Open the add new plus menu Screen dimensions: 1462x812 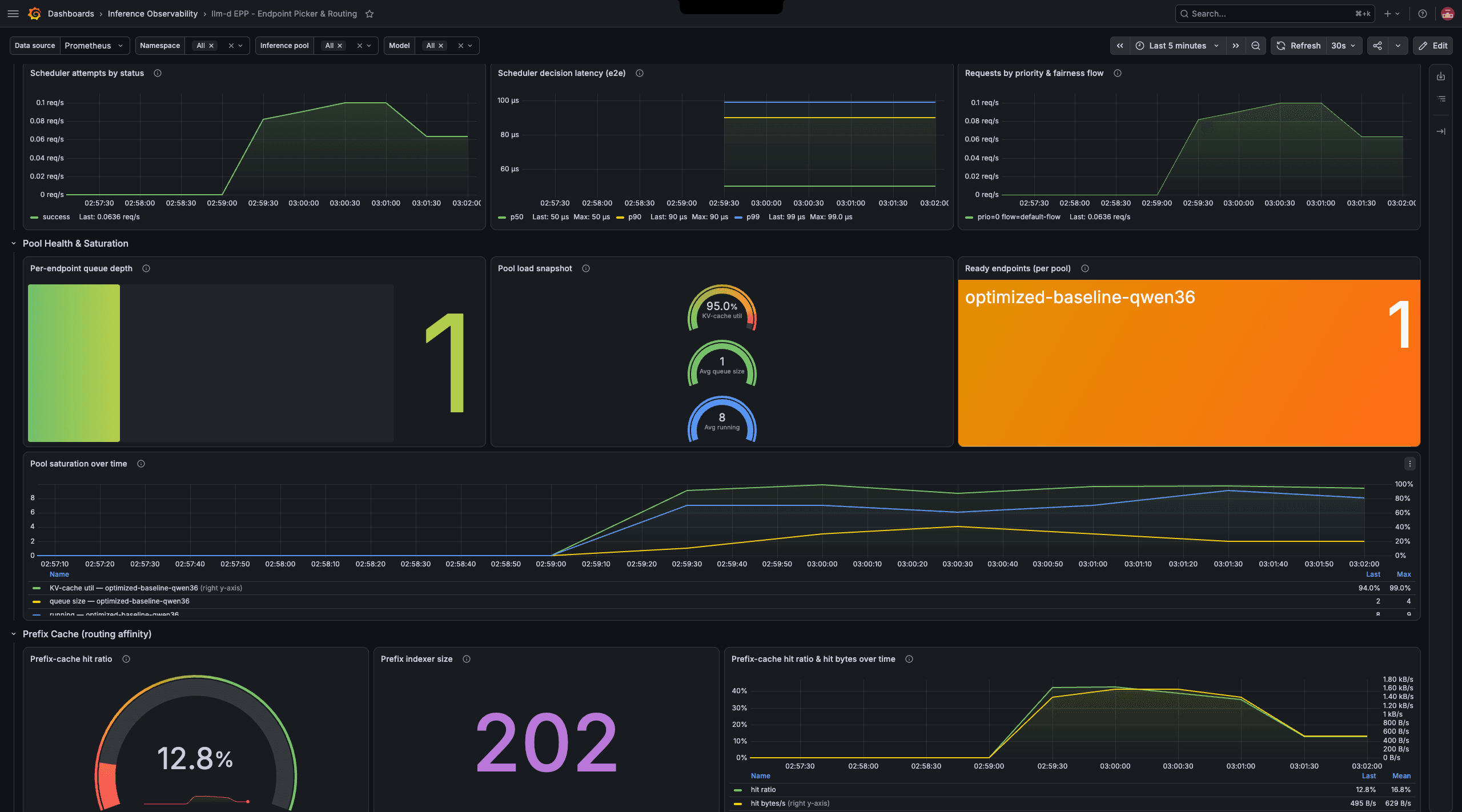point(1388,14)
